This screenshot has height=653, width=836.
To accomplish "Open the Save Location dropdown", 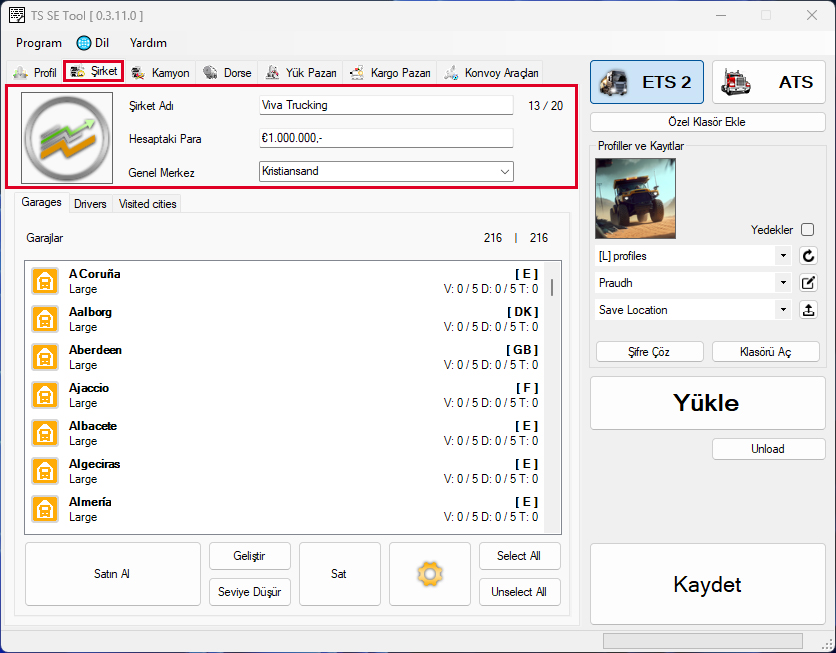I will coord(692,310).
